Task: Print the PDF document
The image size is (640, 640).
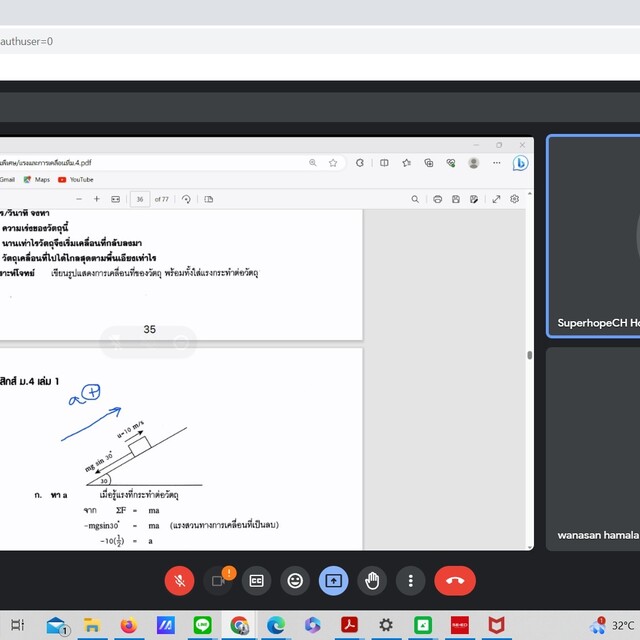Action: 438,199
